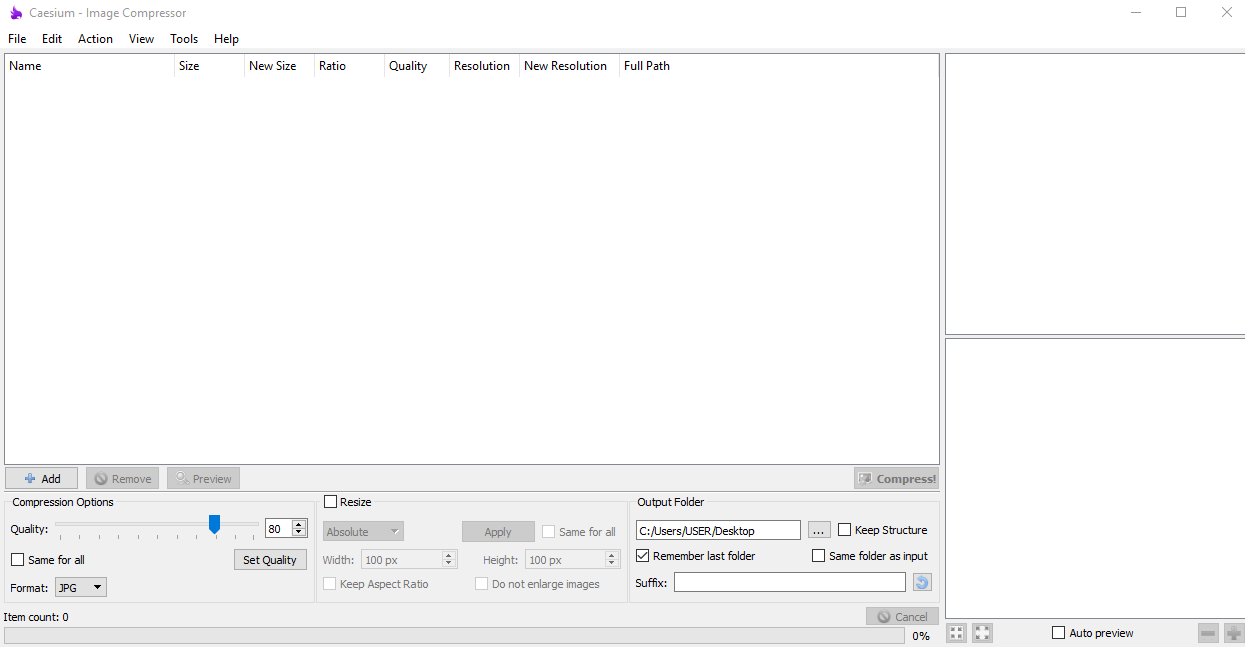The height and width of the screenshot is (647, 1245).
Task: Click the Cancel button
Action: (x=902, y=617)
